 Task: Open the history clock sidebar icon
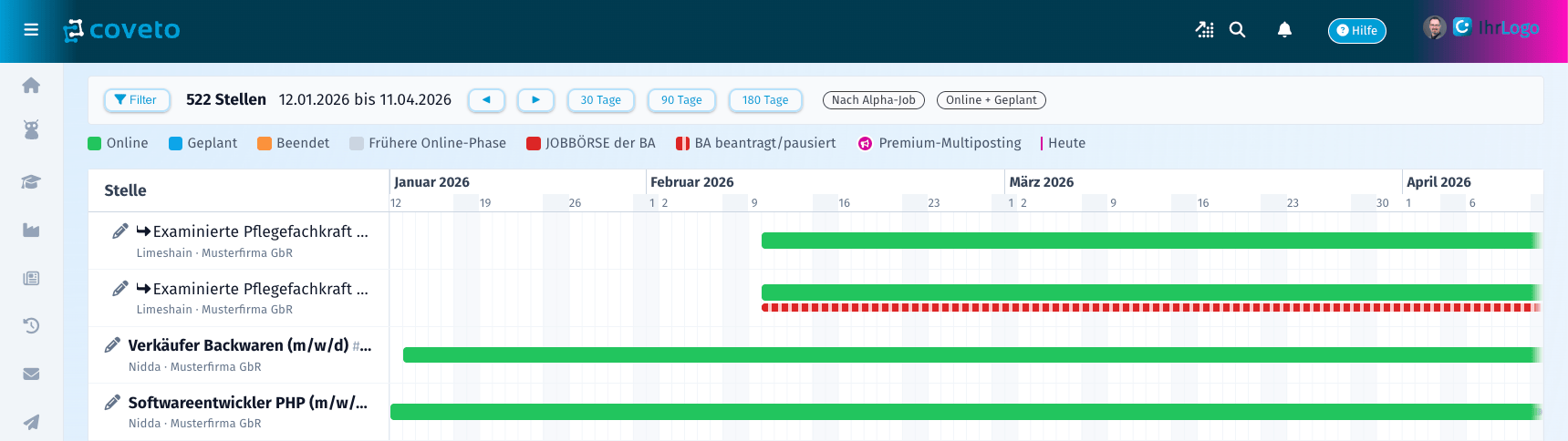point(31,325)
